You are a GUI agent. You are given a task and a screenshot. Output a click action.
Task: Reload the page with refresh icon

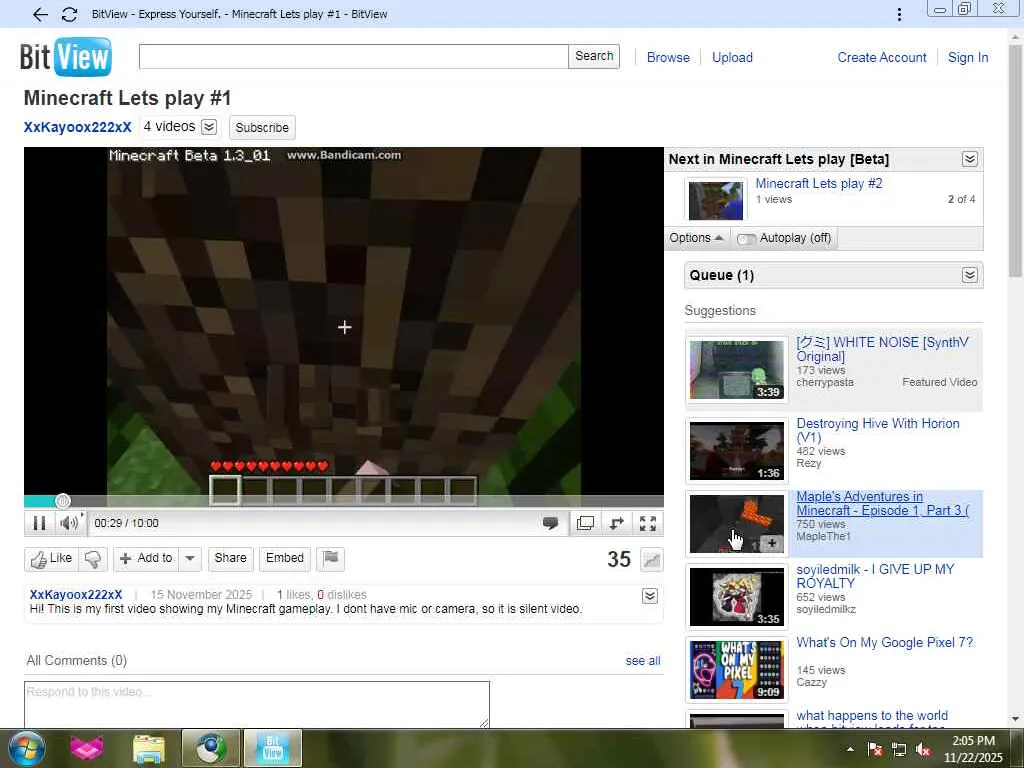point(69,14)
